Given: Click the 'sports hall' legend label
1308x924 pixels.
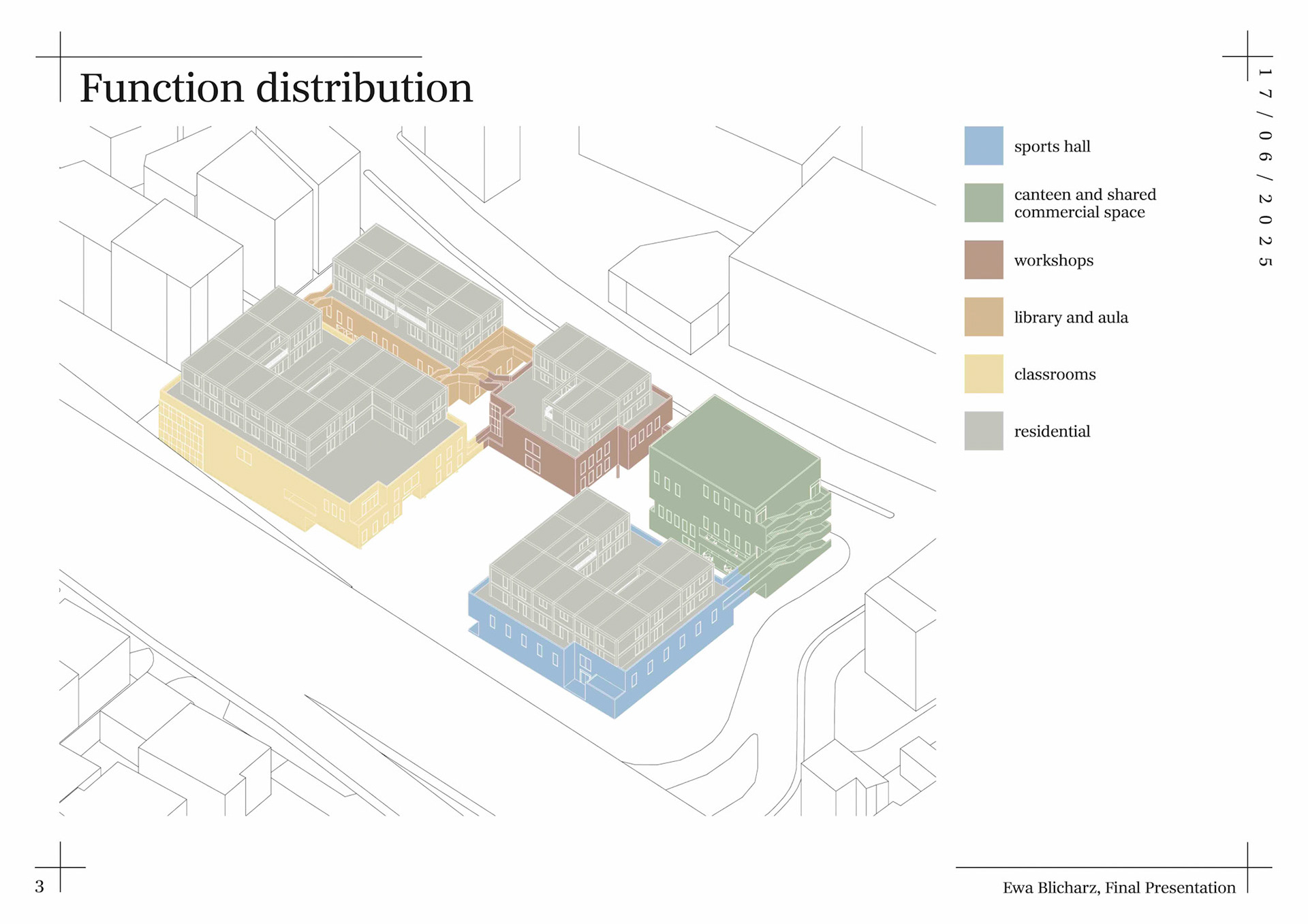Looking at the screenshot, I should click(x=1051, y=146).
